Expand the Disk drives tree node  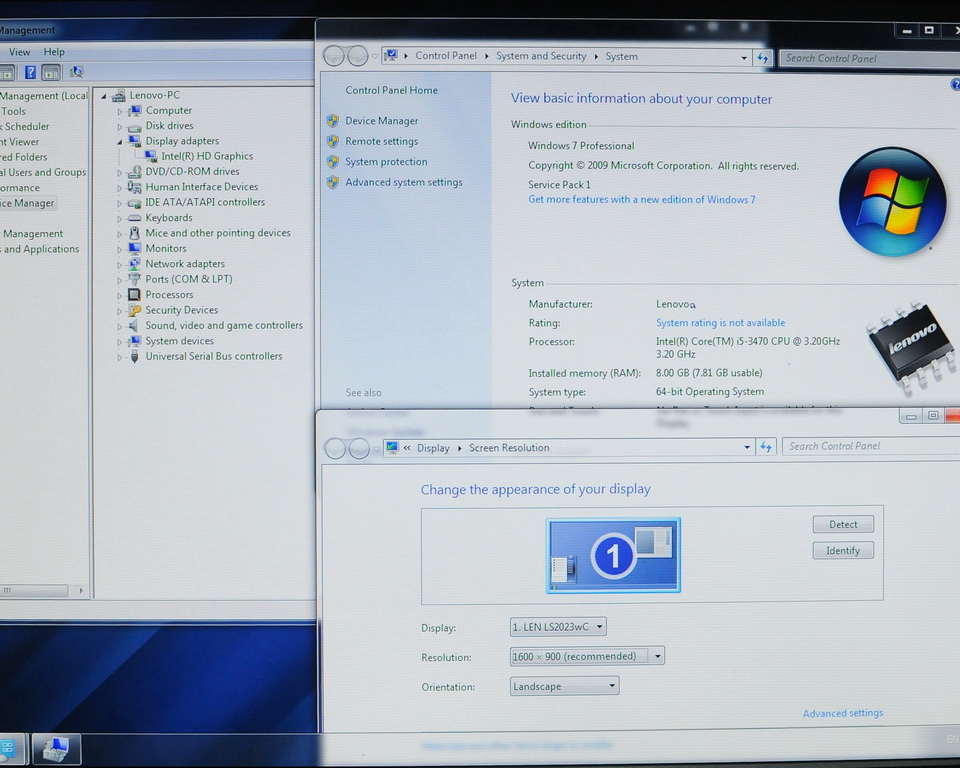120,127
